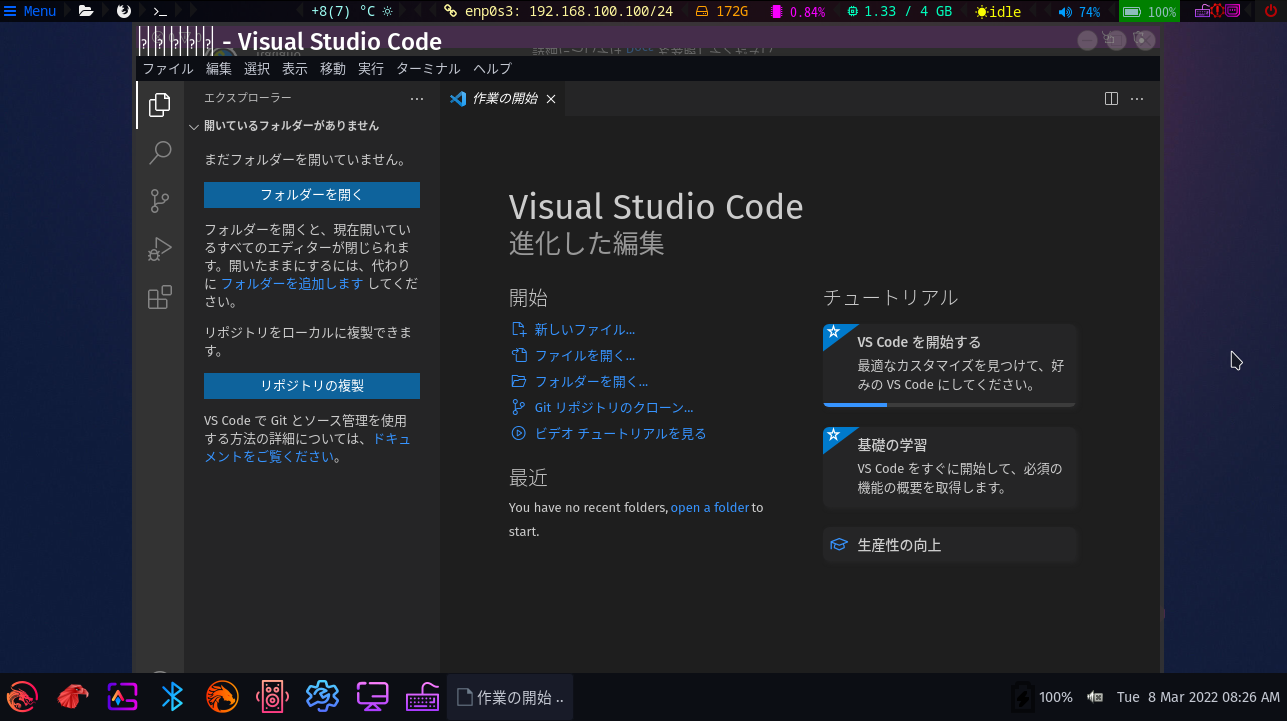Open the monitor display icon in the dock
Viewport: 1287px width, 721px height.
372,696
